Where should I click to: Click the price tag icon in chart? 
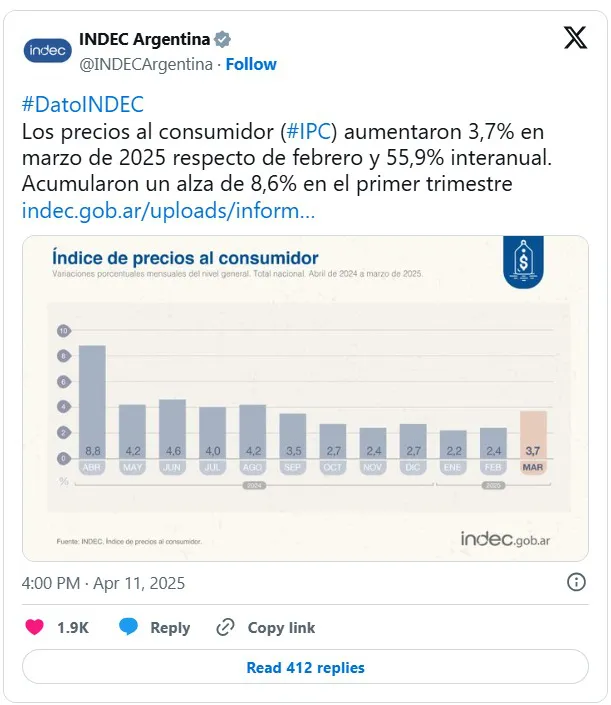[x=520, y=264]
